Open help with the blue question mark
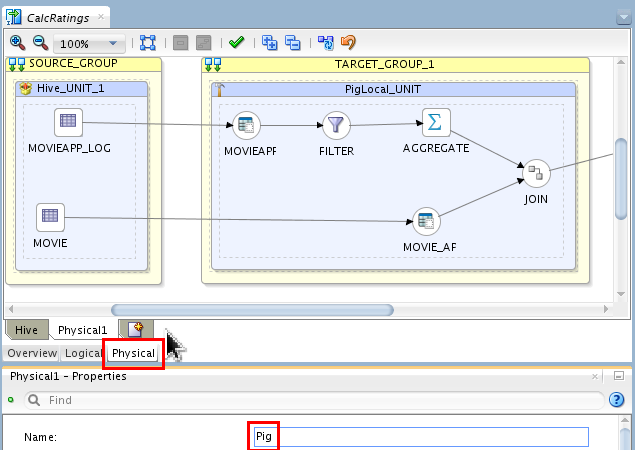635x450 pixels. coord(617,400)
